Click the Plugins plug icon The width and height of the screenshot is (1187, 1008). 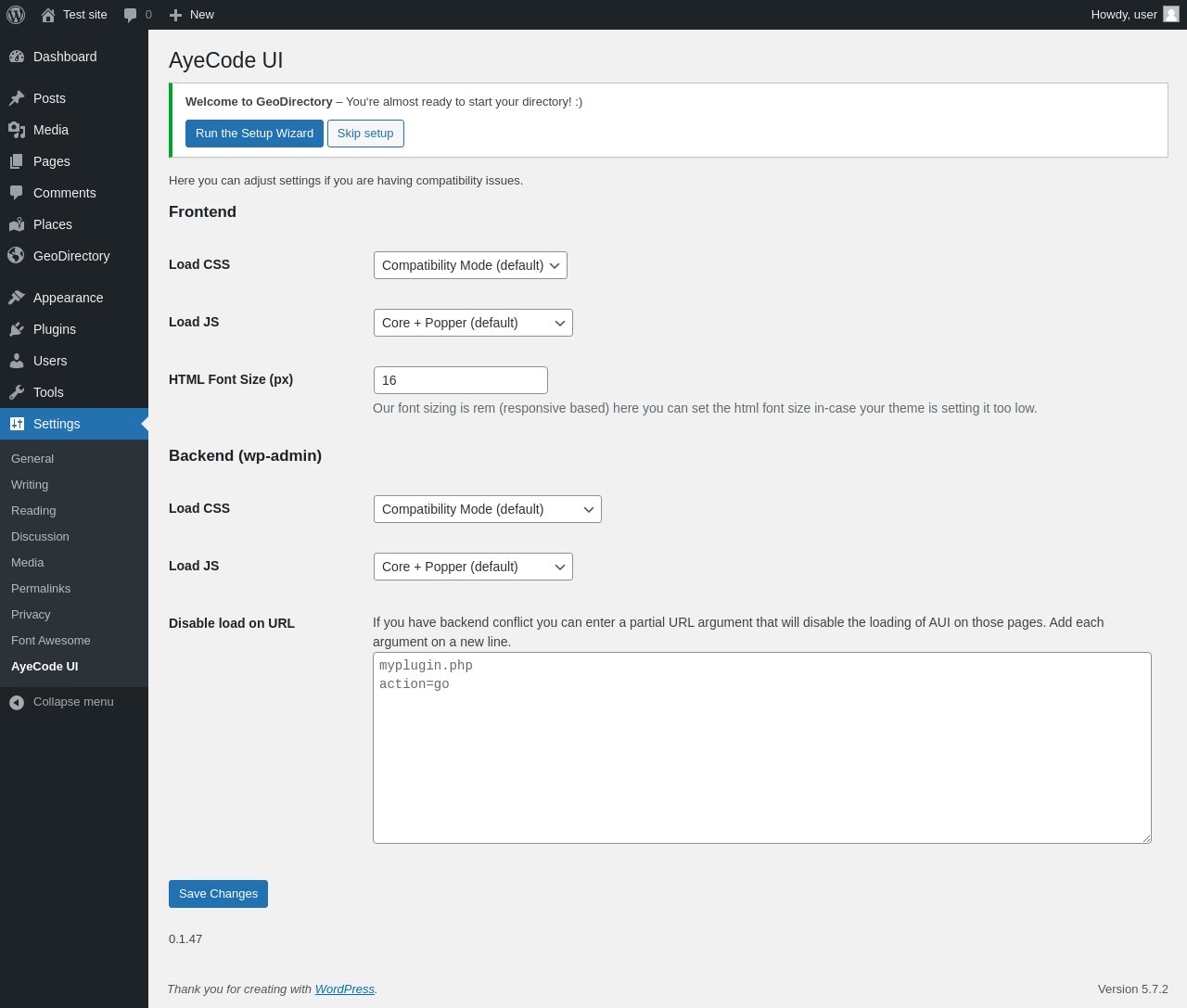pos(17,329)
